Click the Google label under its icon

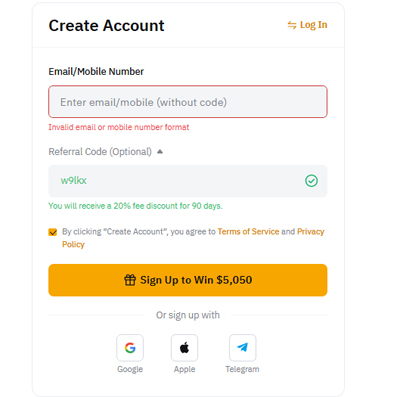click(130, 369)
